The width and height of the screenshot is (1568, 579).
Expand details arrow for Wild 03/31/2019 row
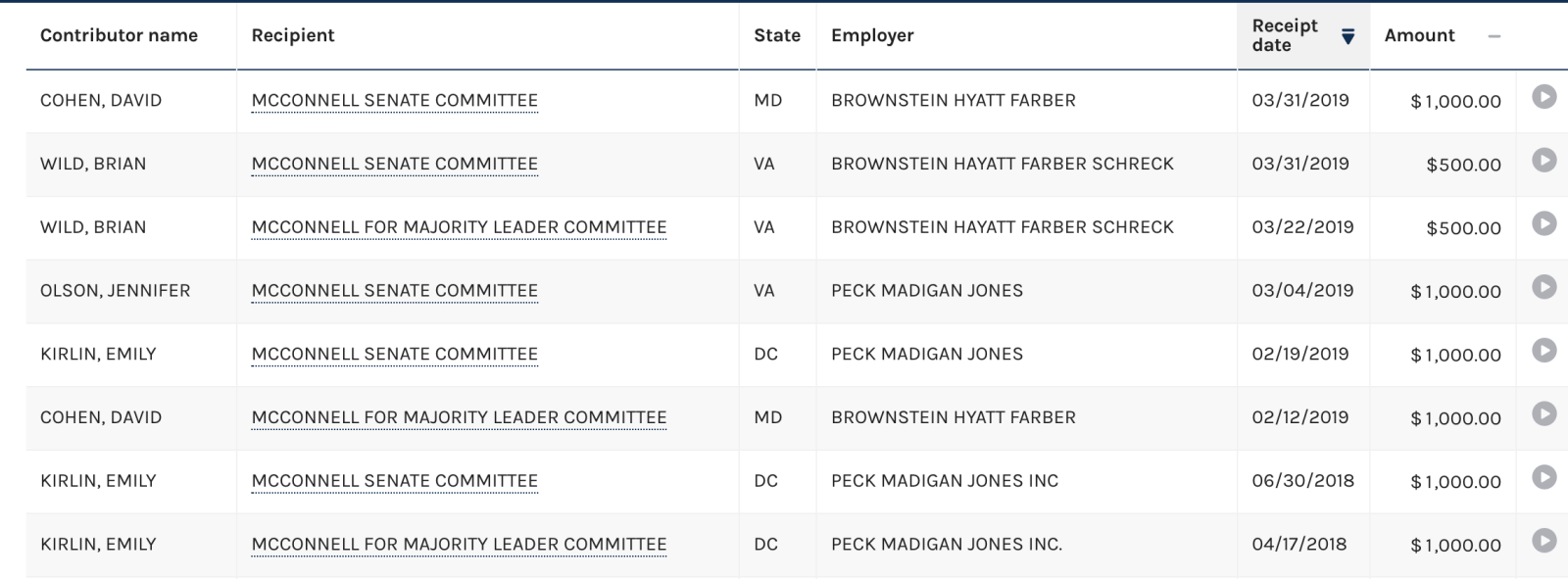pyautogui.click(x=1543, y=161)
